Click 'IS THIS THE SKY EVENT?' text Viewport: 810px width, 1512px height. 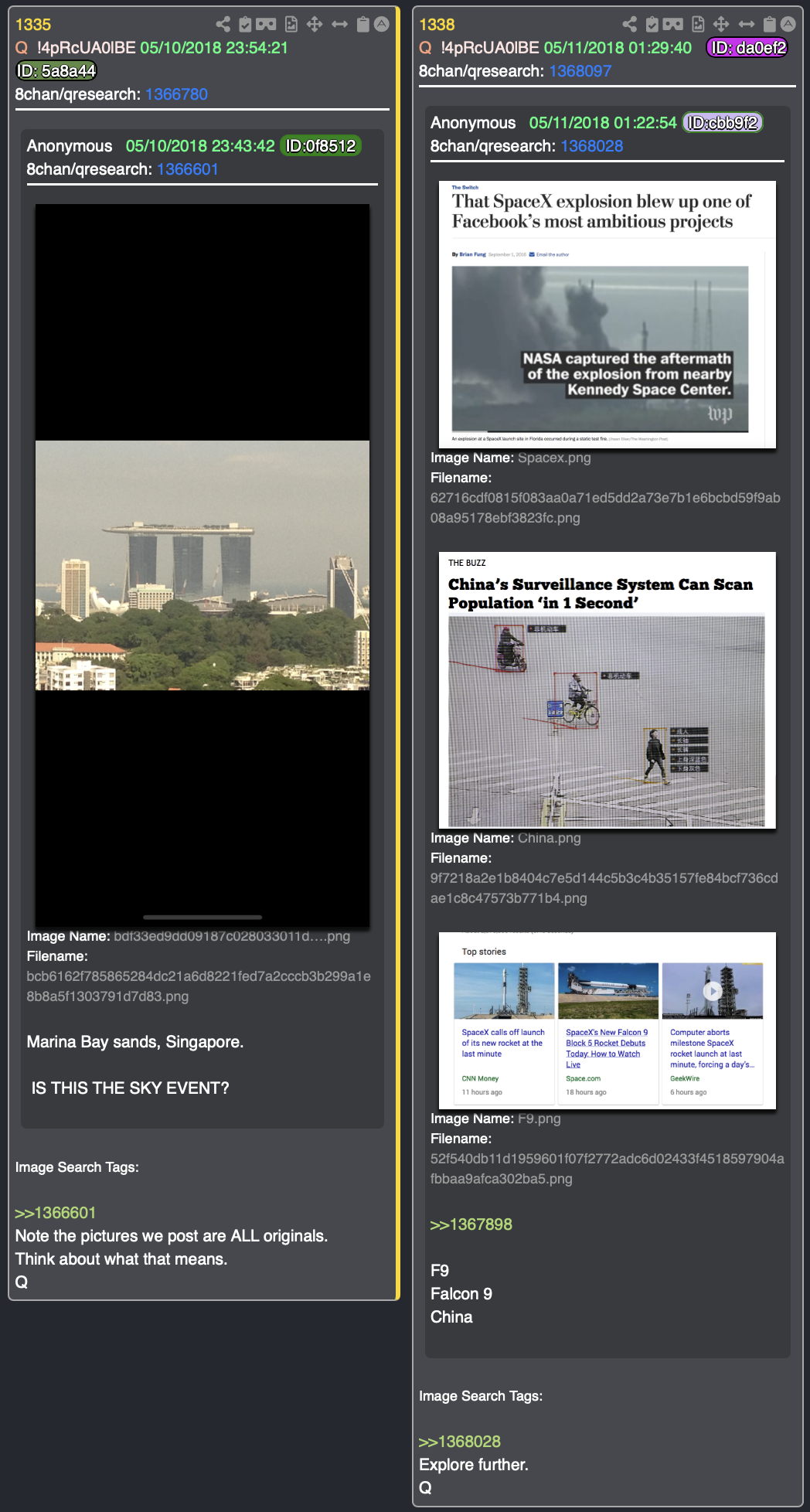130,1088
